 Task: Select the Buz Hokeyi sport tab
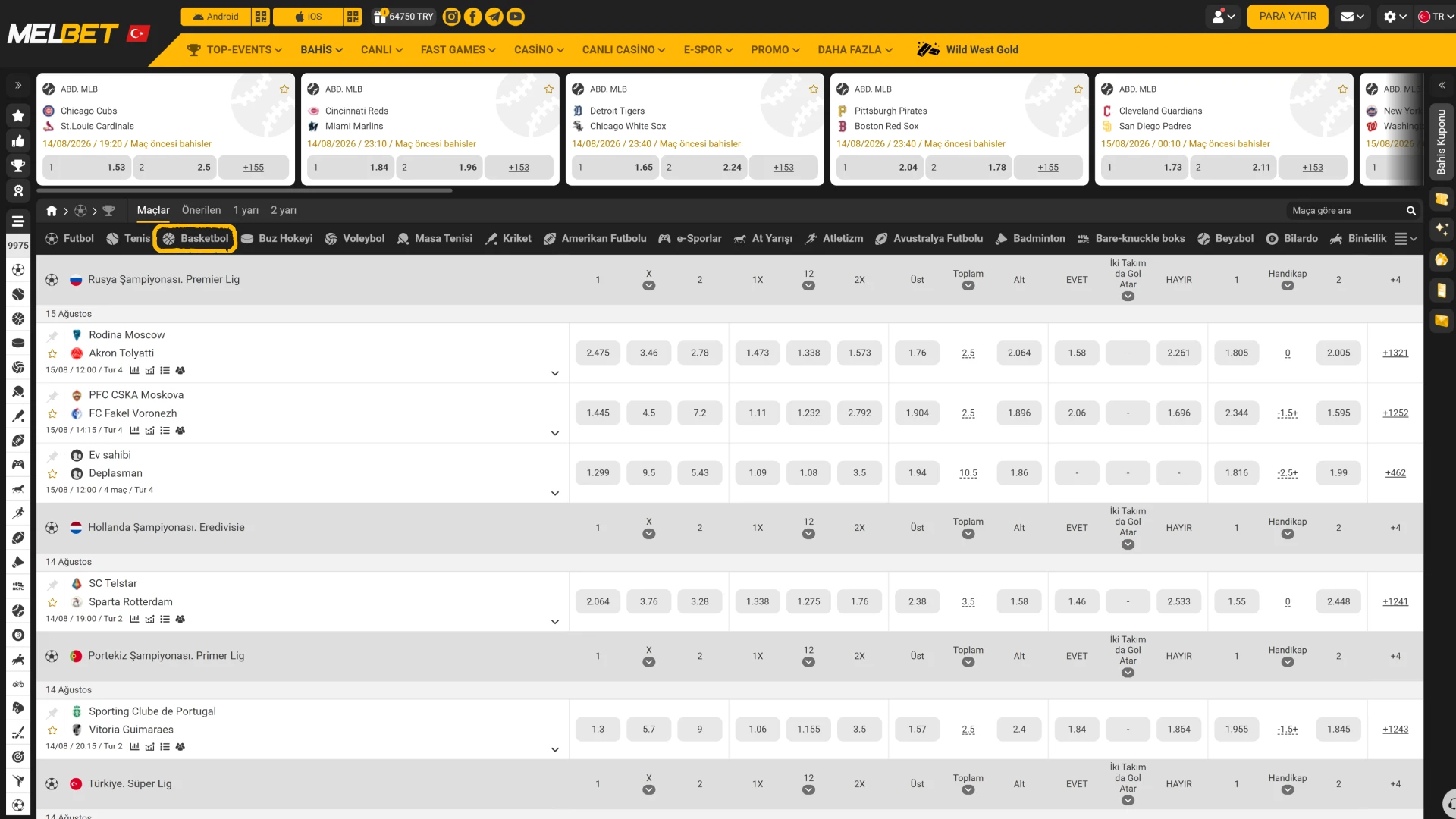click(277, 239)
